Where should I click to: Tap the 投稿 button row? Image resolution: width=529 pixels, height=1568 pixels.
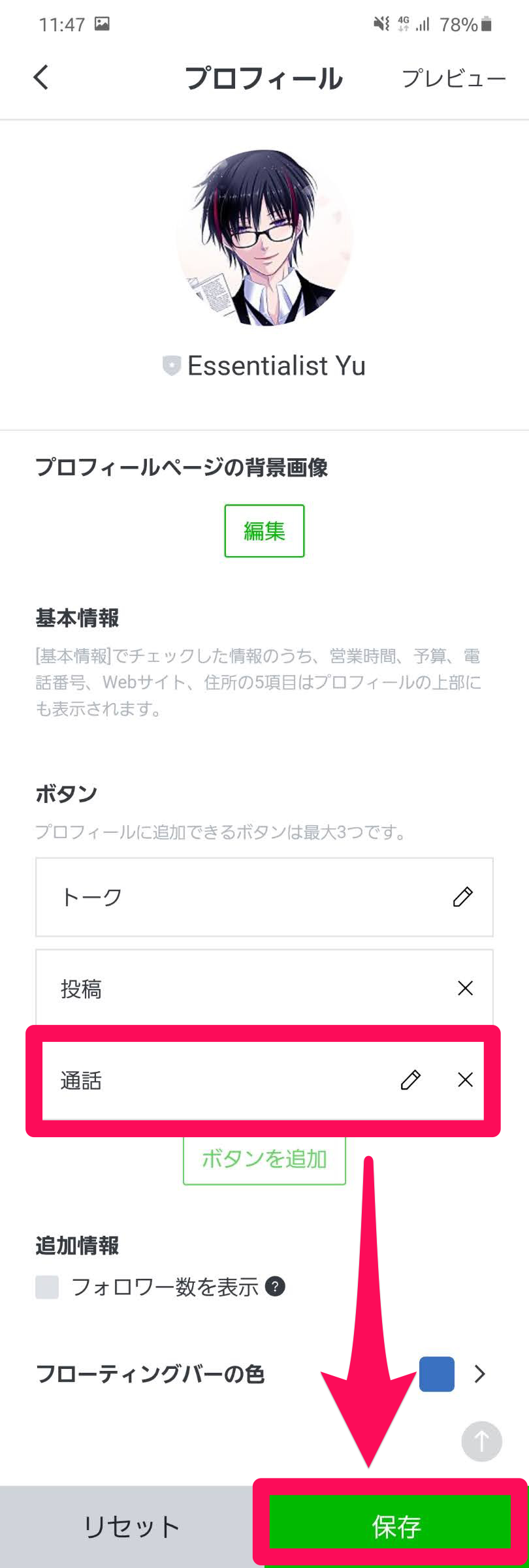pyautogui.click(x=229, y=988)
